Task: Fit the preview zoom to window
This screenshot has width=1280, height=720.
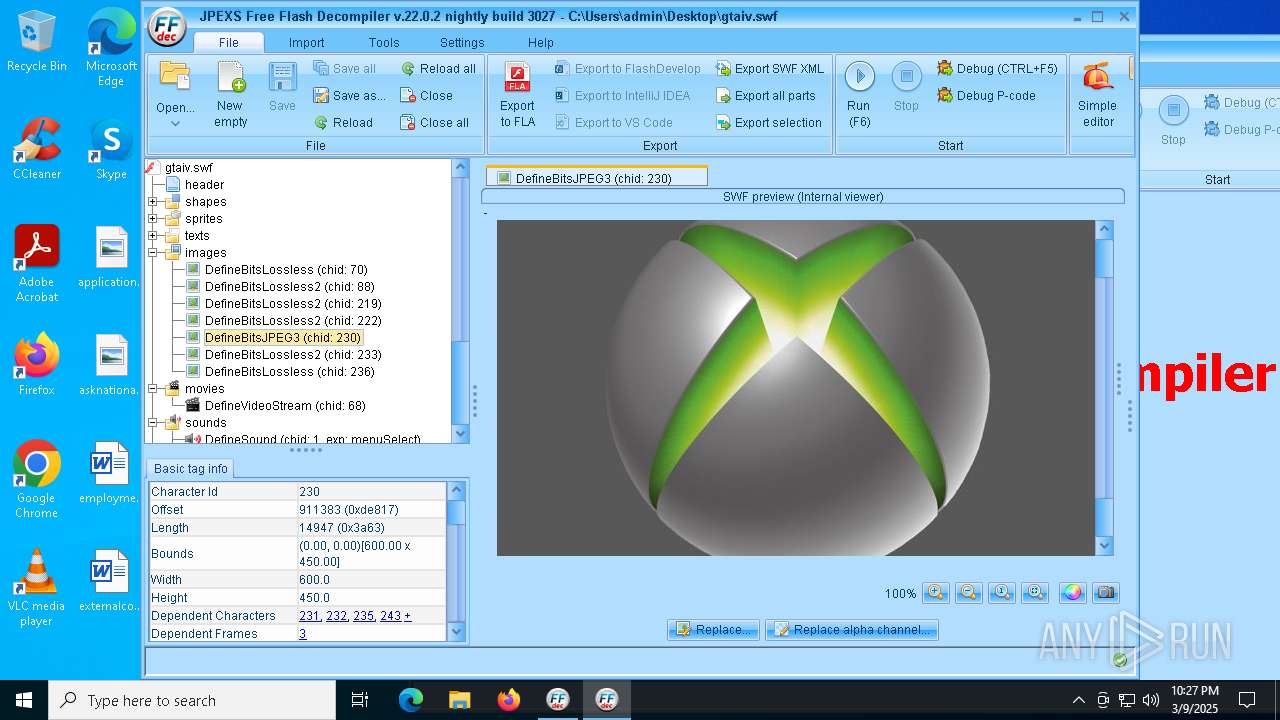Action: [x=1036, y=593]
